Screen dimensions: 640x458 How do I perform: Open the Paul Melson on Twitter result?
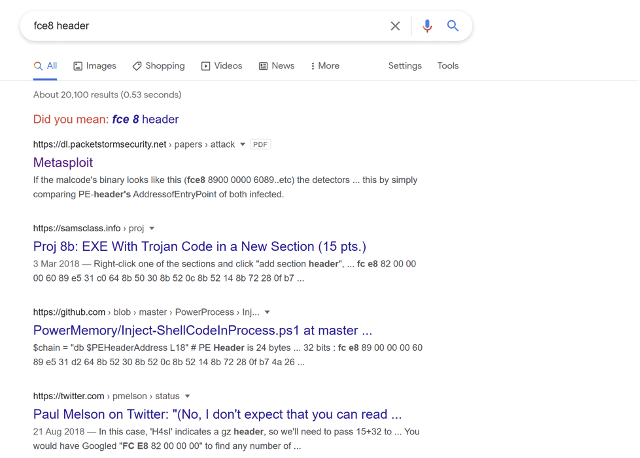[217, 414]
